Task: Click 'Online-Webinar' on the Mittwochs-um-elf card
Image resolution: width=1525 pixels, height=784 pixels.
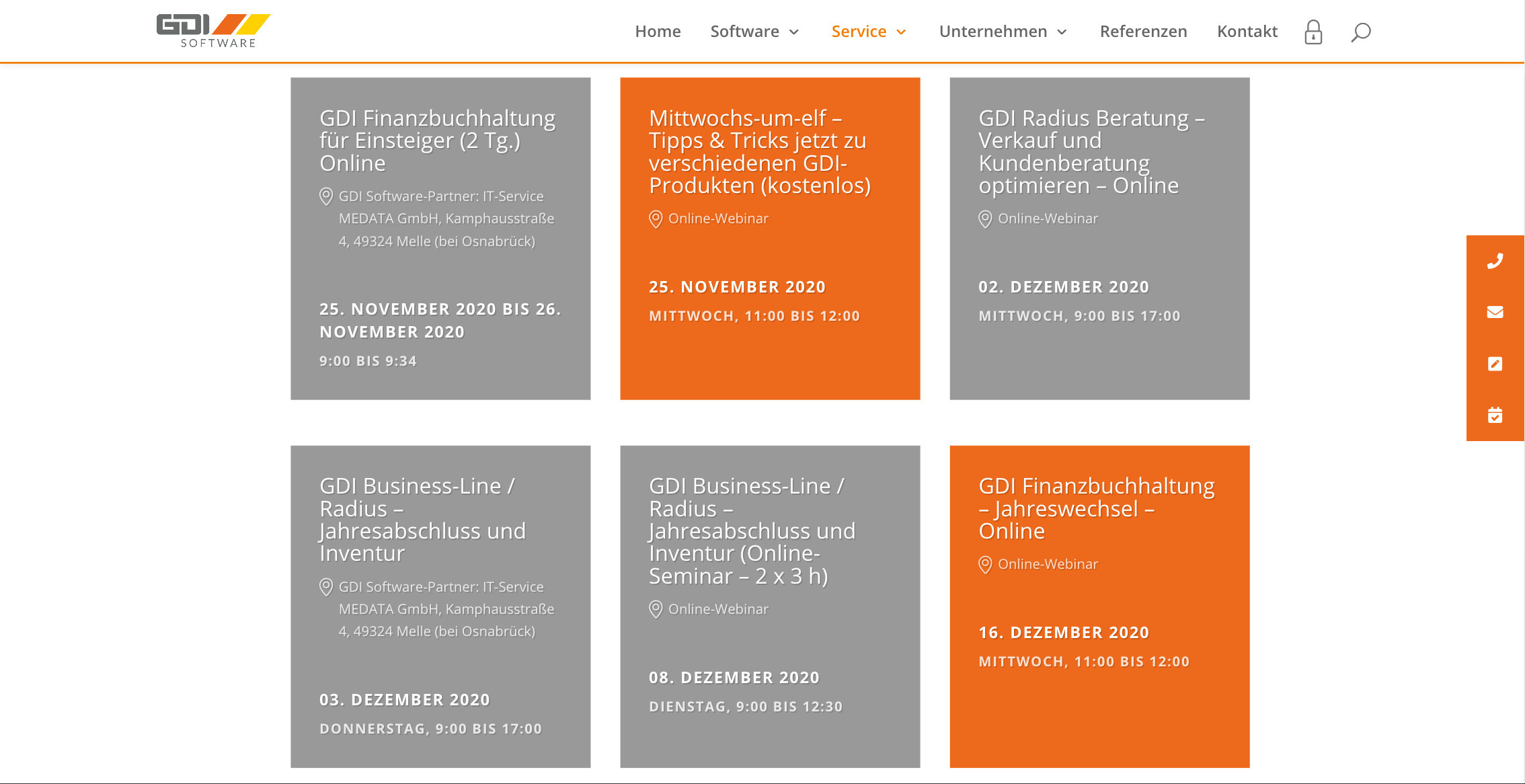Action: (x=718, y=219)
